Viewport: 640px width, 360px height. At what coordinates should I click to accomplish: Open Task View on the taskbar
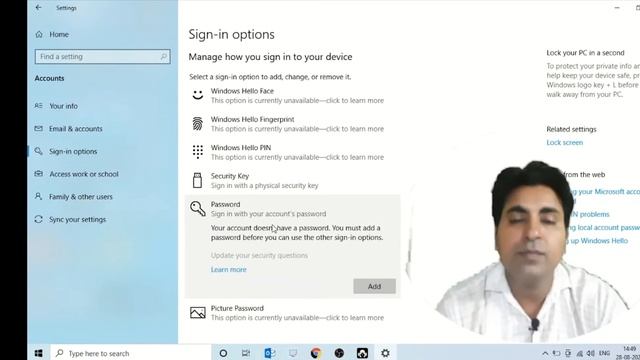(246, 353)
